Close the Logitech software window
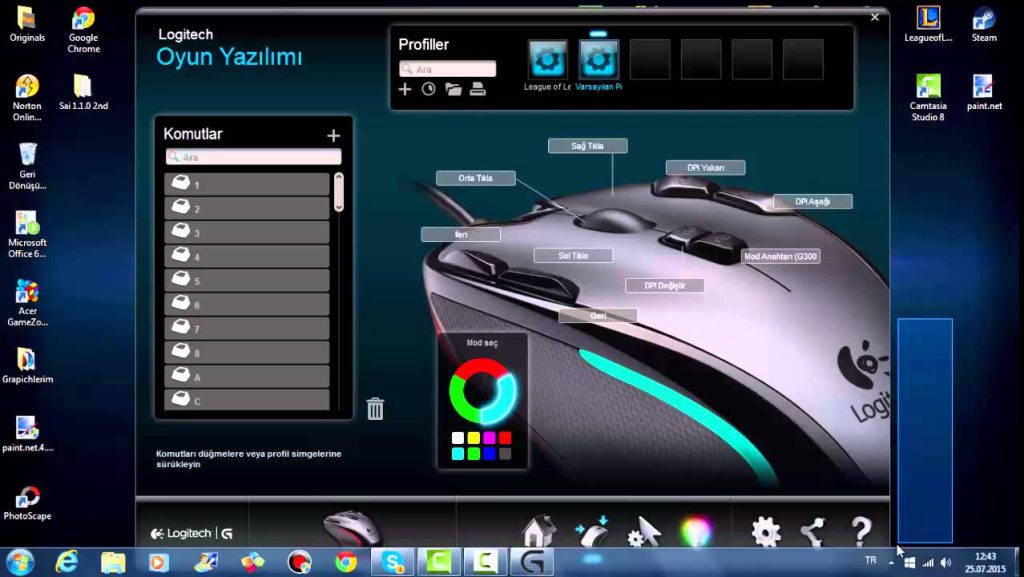Image resolution: width=1024 pixels, height=577 pixels. (x=875, y=18)
